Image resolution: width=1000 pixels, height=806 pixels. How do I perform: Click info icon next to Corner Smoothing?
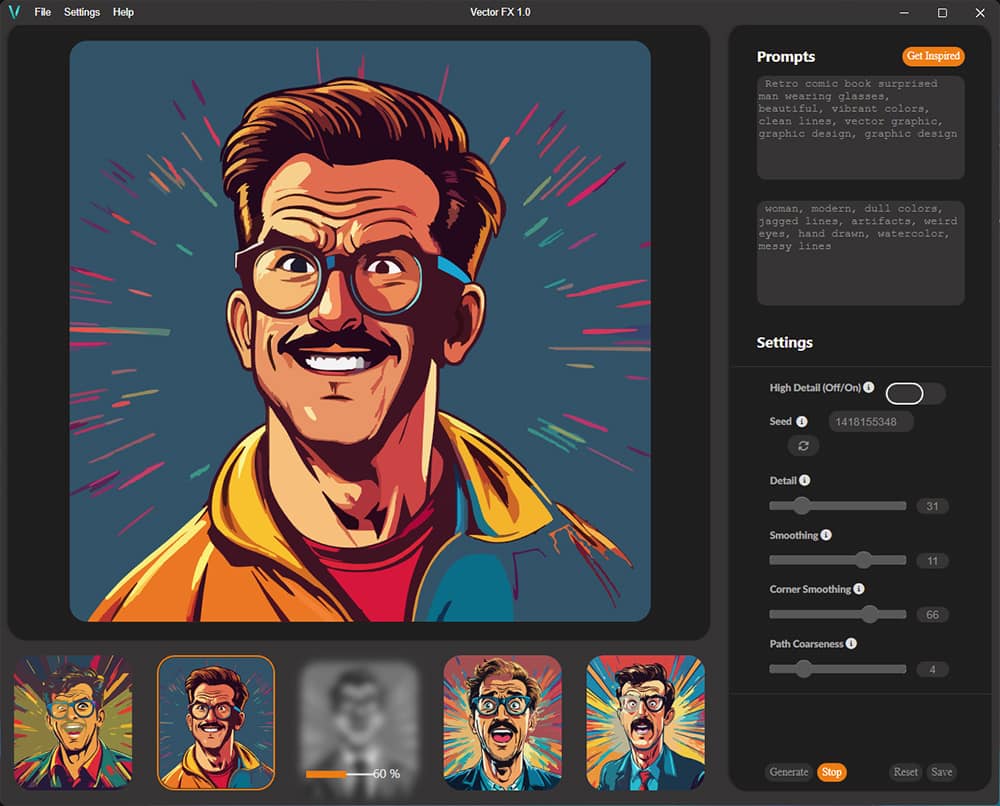(859, 589)
